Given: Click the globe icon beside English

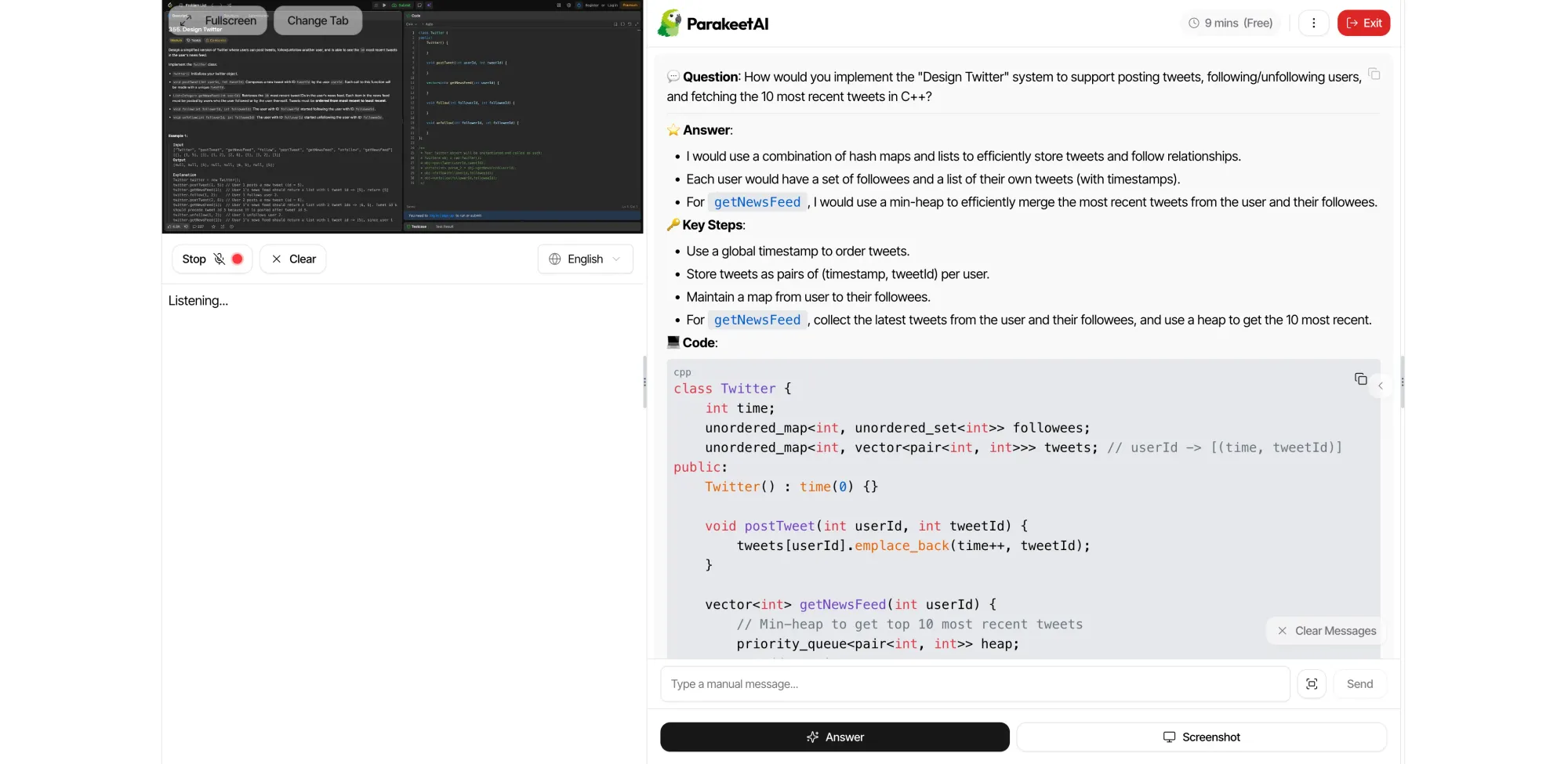Looking at the screenshot, I should click(x=555, y=259).
